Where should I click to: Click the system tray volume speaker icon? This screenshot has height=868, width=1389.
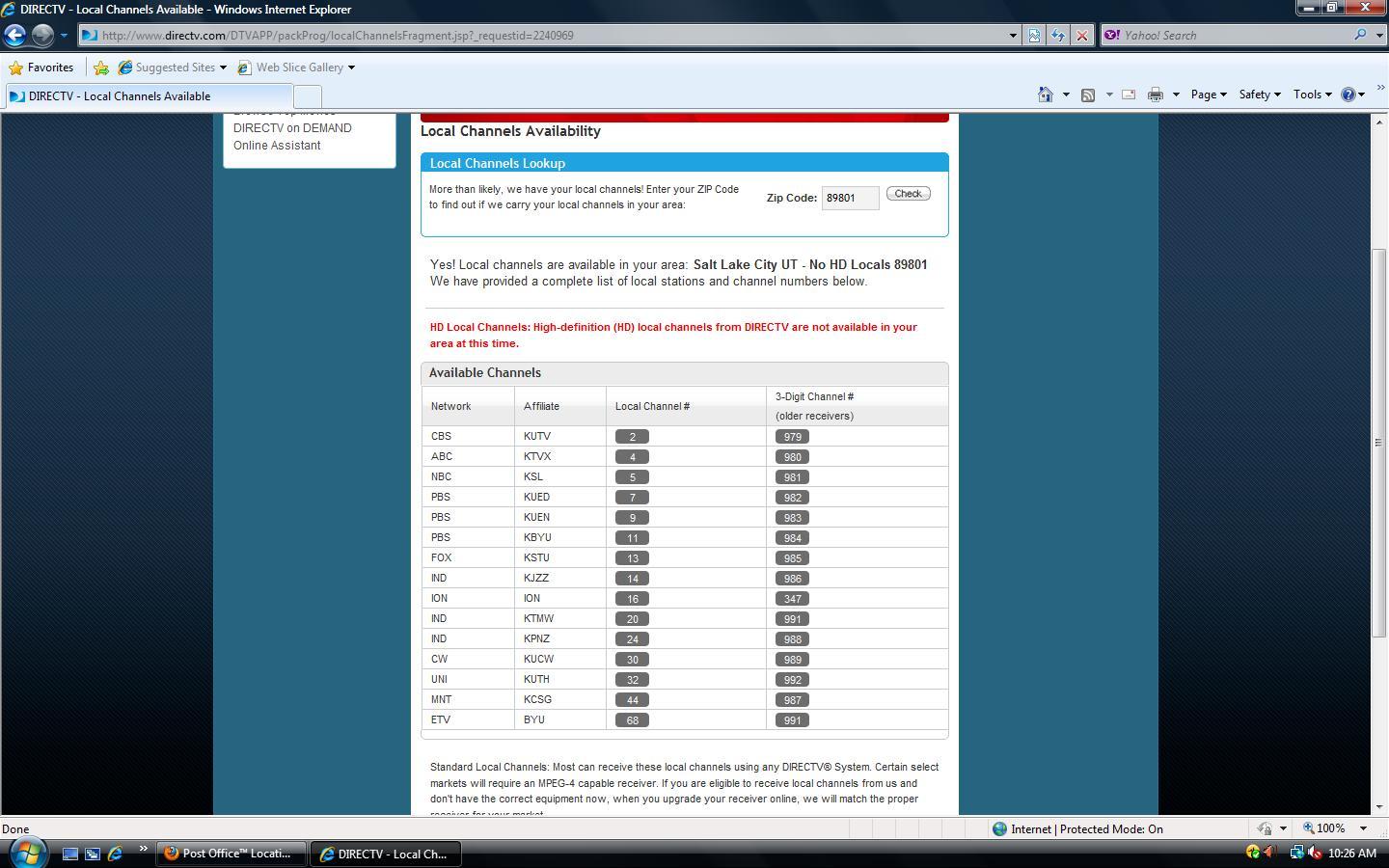(1313, 853)
